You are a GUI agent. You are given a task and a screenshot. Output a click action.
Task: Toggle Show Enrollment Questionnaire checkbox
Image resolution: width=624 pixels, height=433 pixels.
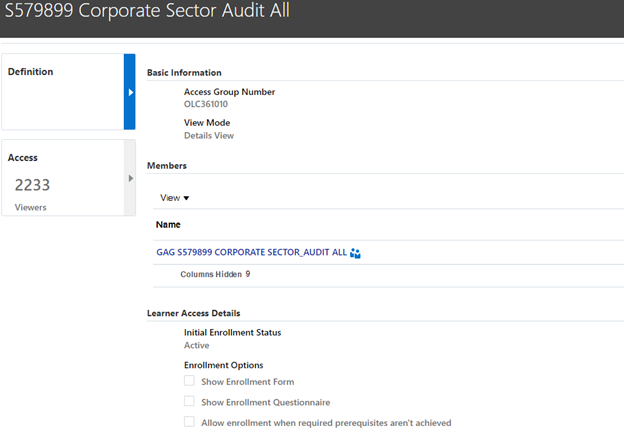(x=189, y=401)
